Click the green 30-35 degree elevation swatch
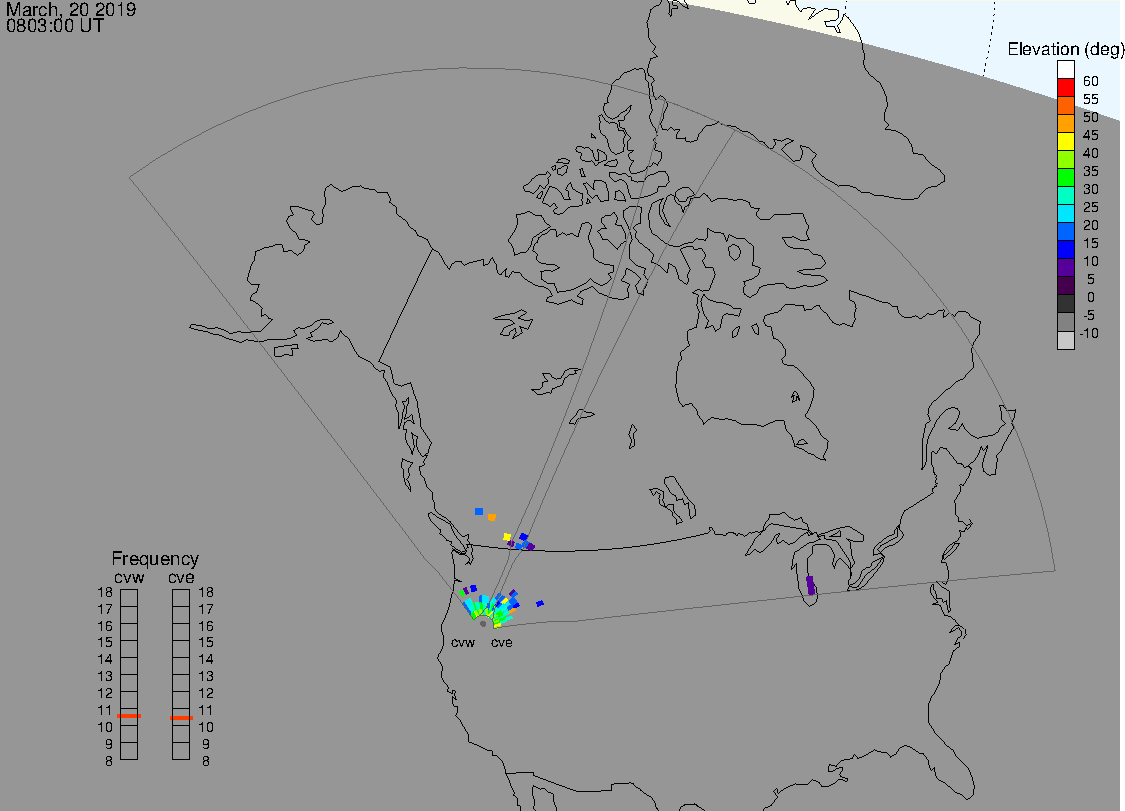The height and width of the screenshot is (811, 1125). pyautogui.click(x=1065, y=177)
